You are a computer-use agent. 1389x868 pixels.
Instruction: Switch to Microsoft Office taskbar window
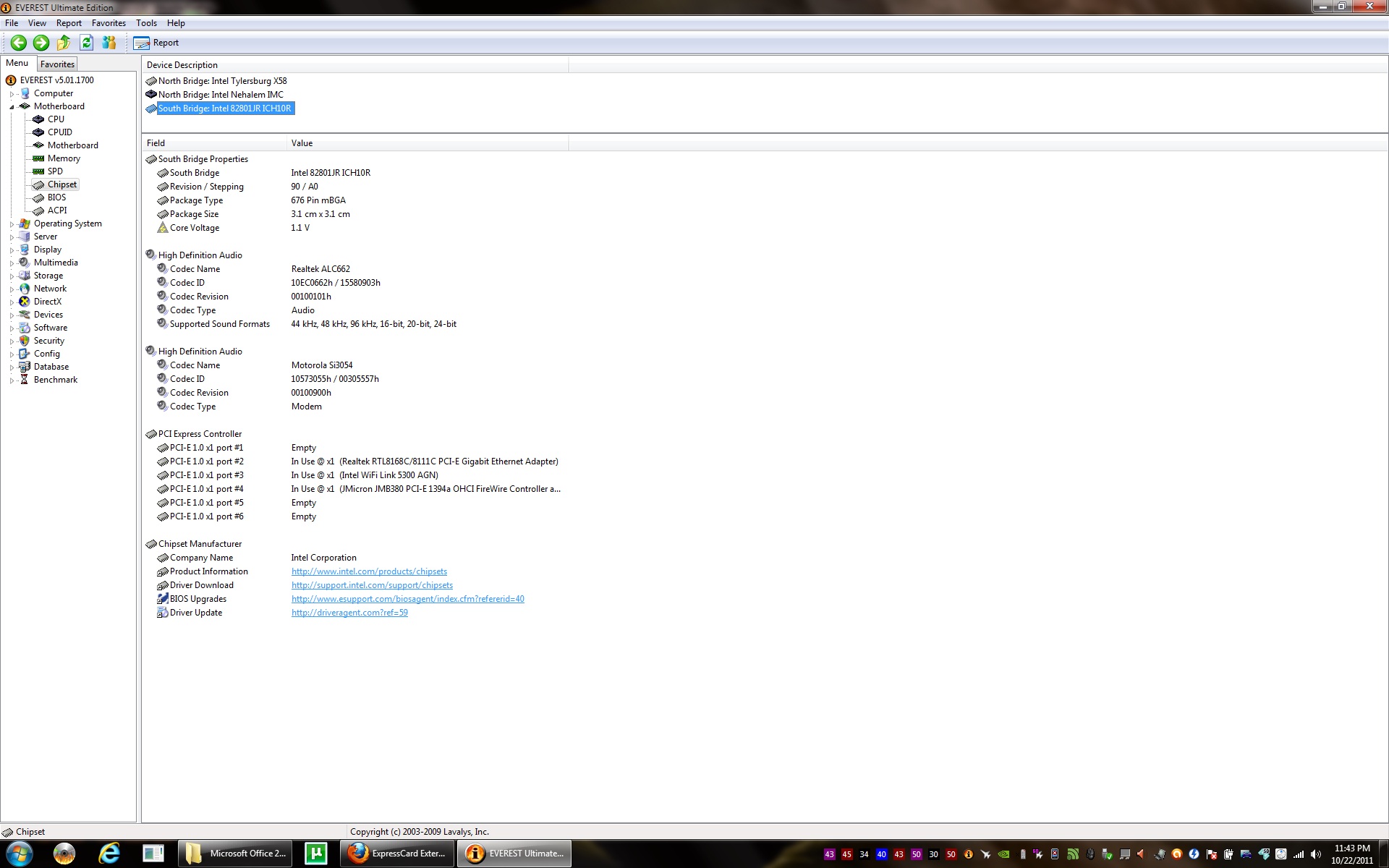tap(236, 854)
